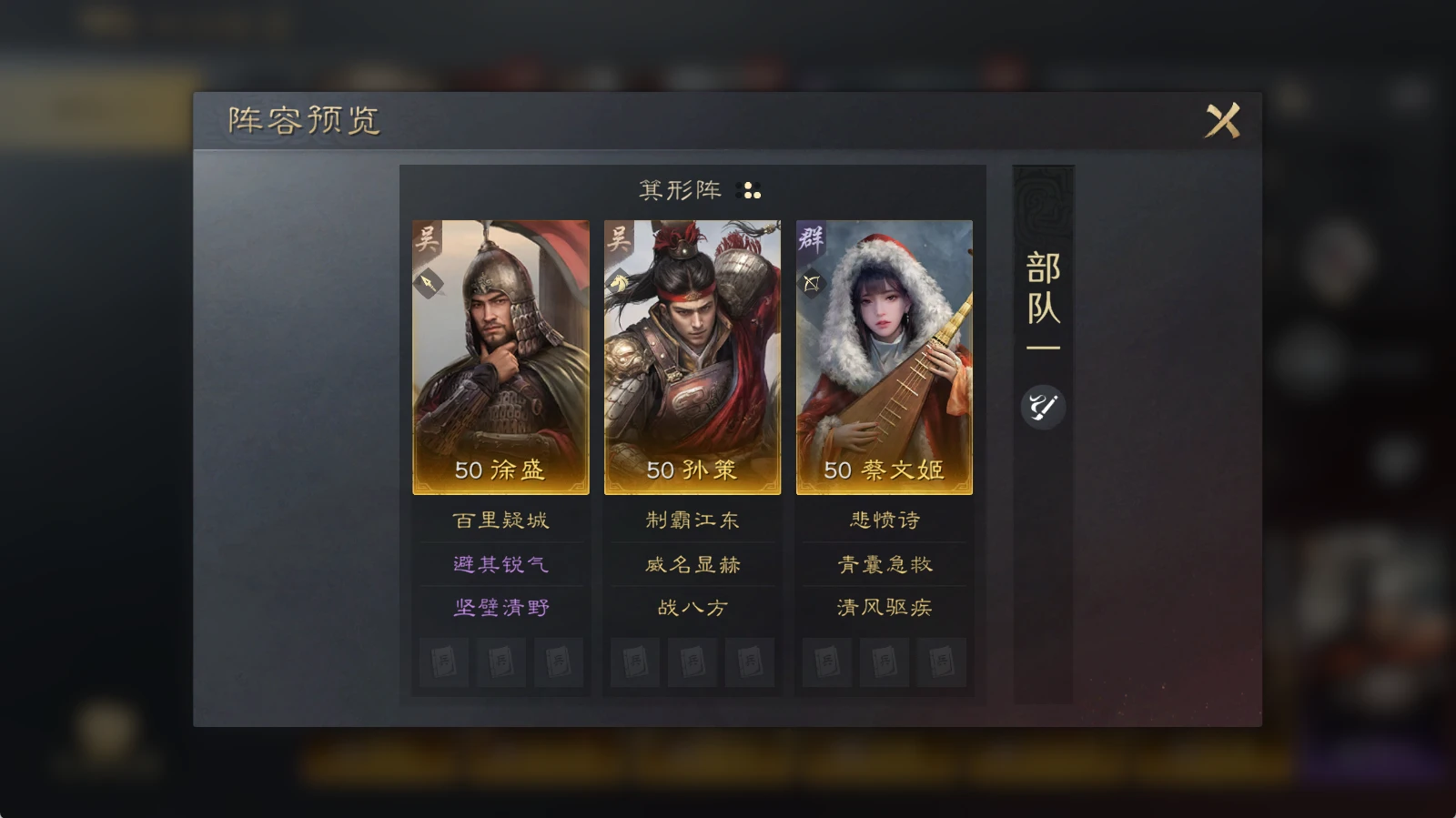Click the cavalry icon on 孙策's card
Screen dimensions: 1456x818
tap(620, 282)
